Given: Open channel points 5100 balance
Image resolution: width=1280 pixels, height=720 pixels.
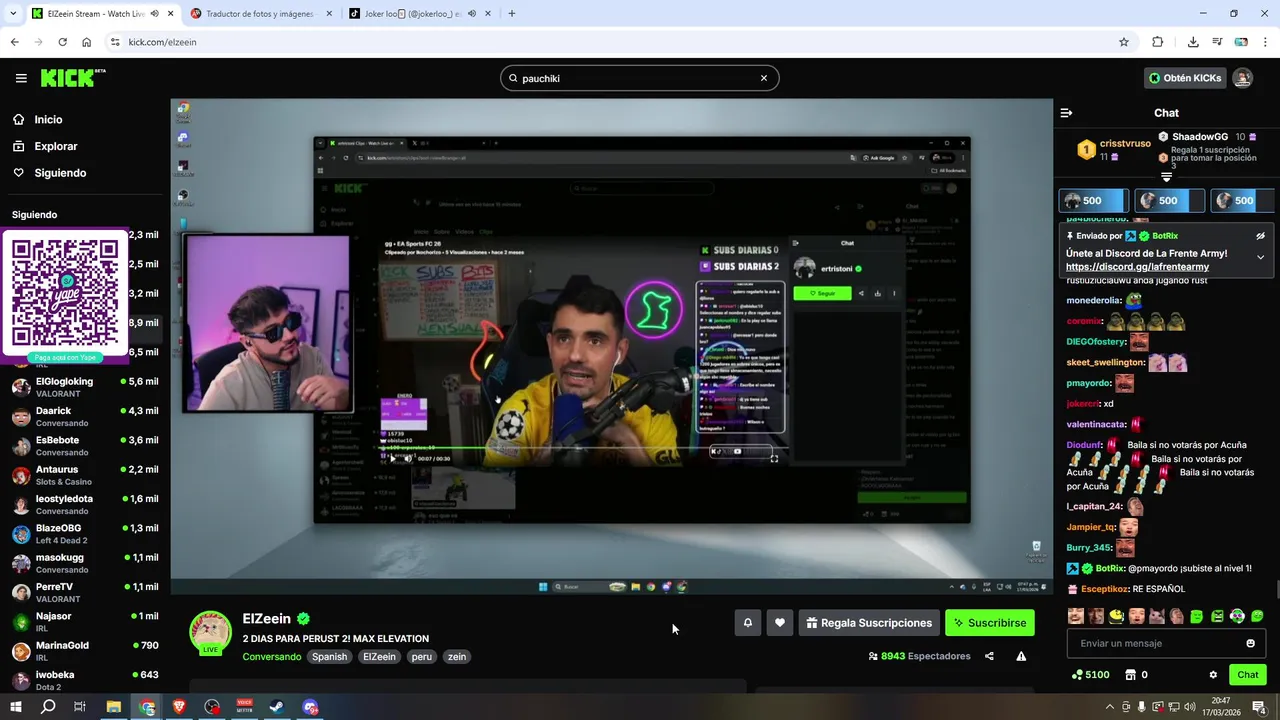Looking at the screenshot, I should [1090, 675].
